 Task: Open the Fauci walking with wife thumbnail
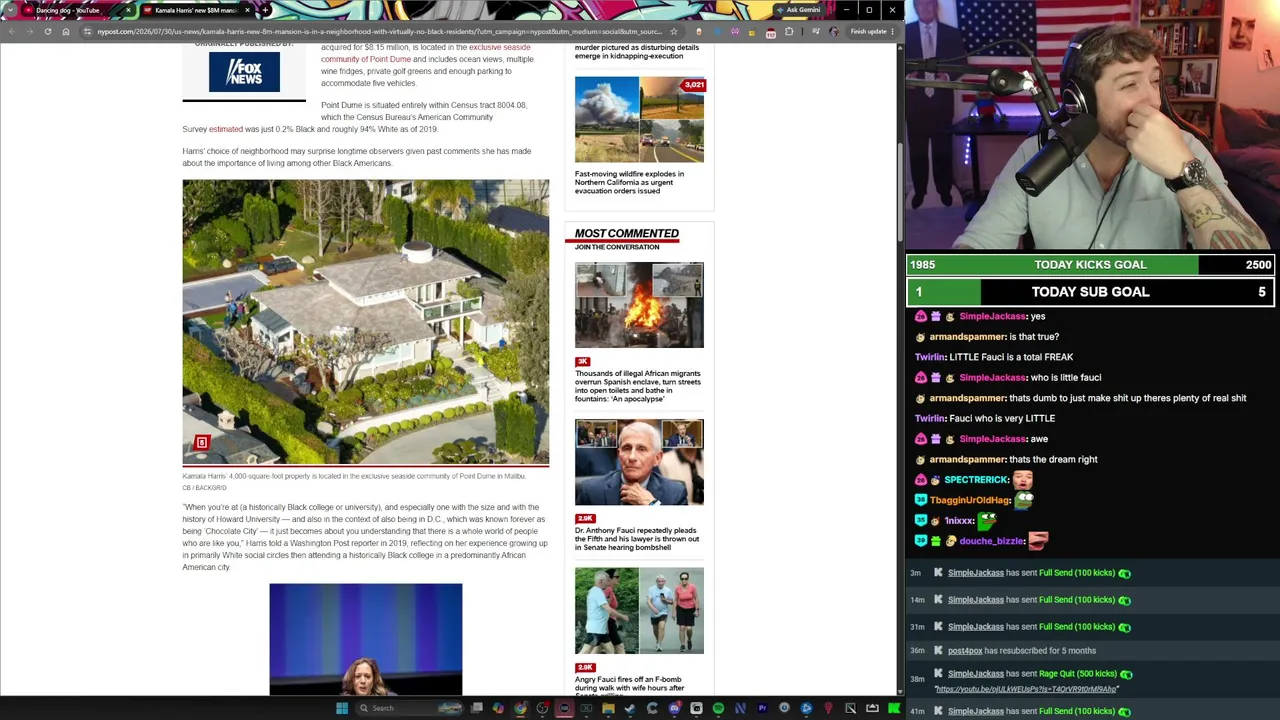tap(639, 611)
